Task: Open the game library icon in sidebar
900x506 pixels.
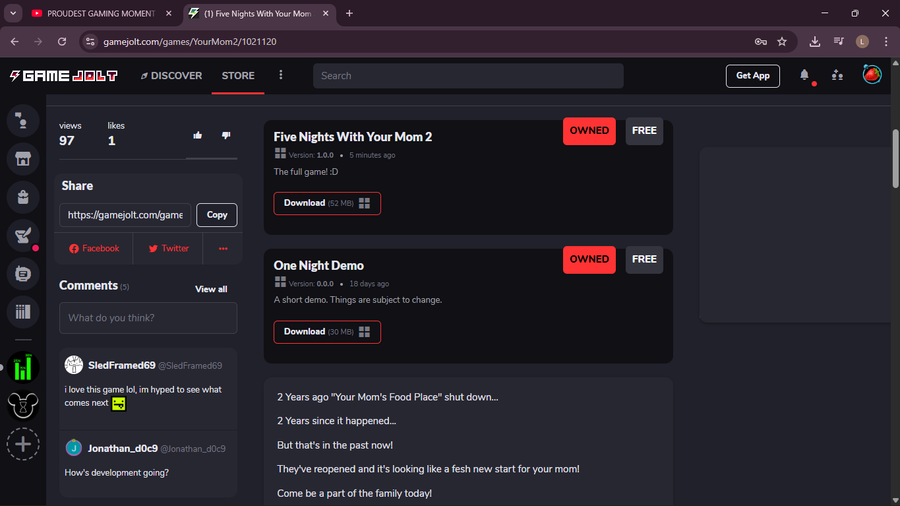Action: coord(23,312)
